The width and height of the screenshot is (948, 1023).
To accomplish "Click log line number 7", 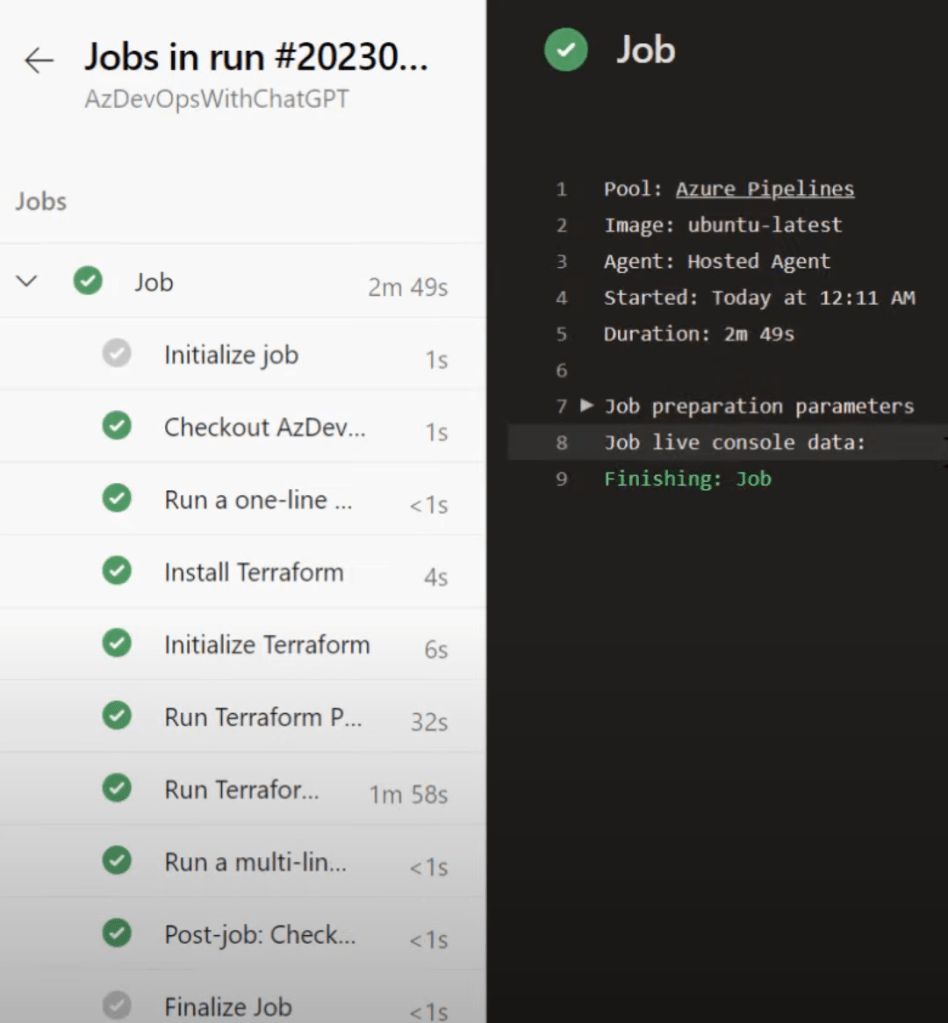I will pos(561,406).
